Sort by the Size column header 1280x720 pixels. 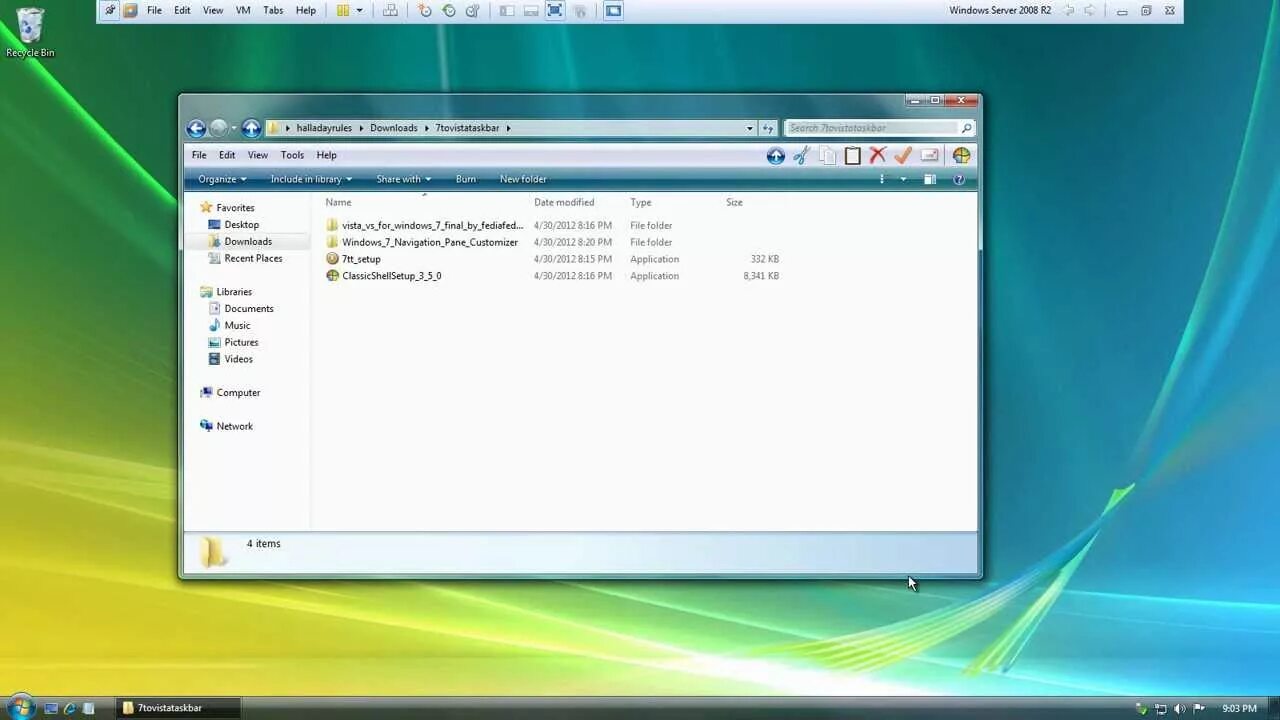pyautogui.click(x=734, y=202)
